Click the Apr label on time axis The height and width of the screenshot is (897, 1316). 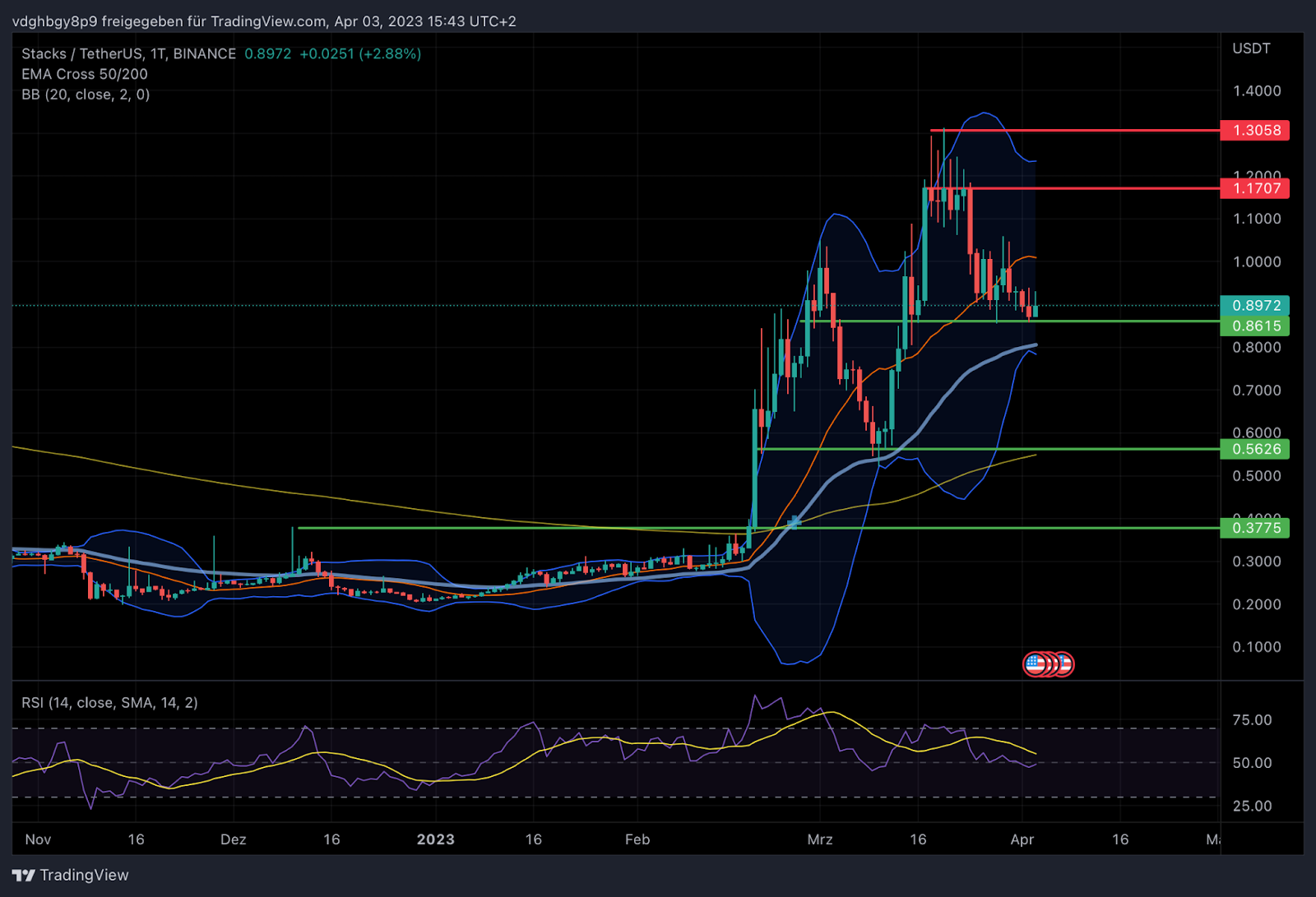(x=1022, y=839)
